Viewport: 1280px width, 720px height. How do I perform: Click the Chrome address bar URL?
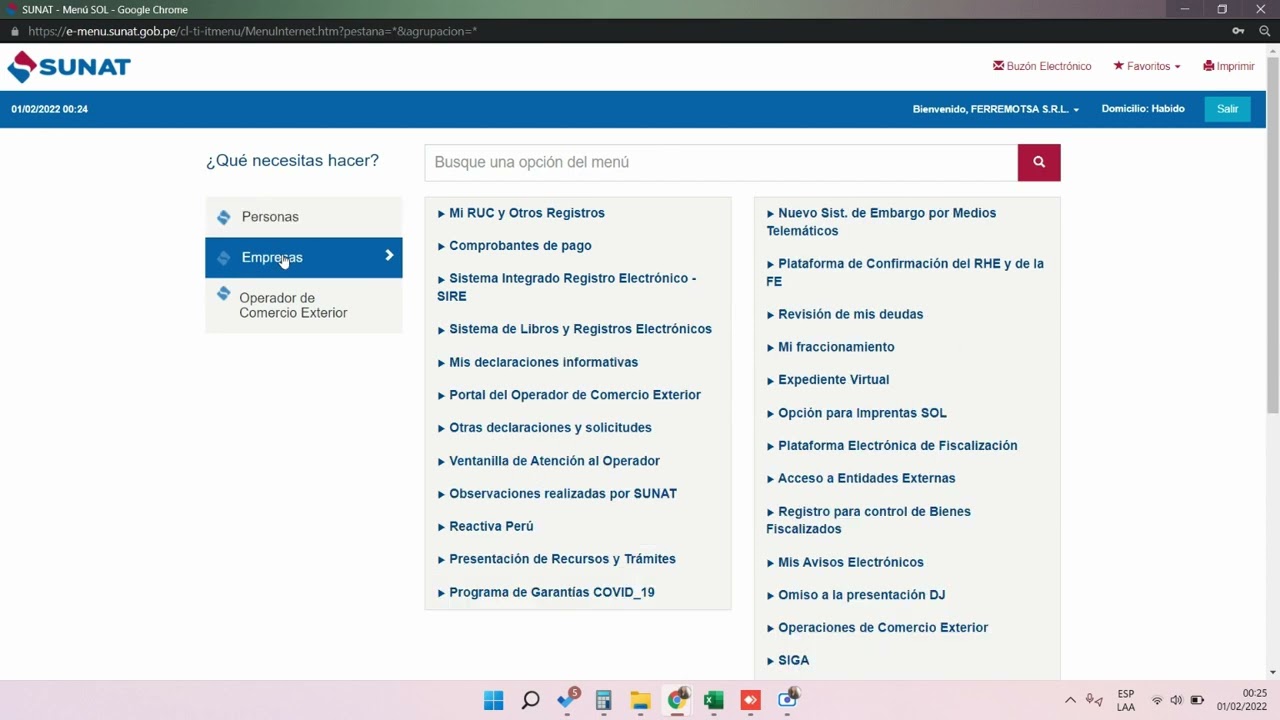tap(252, 31)
